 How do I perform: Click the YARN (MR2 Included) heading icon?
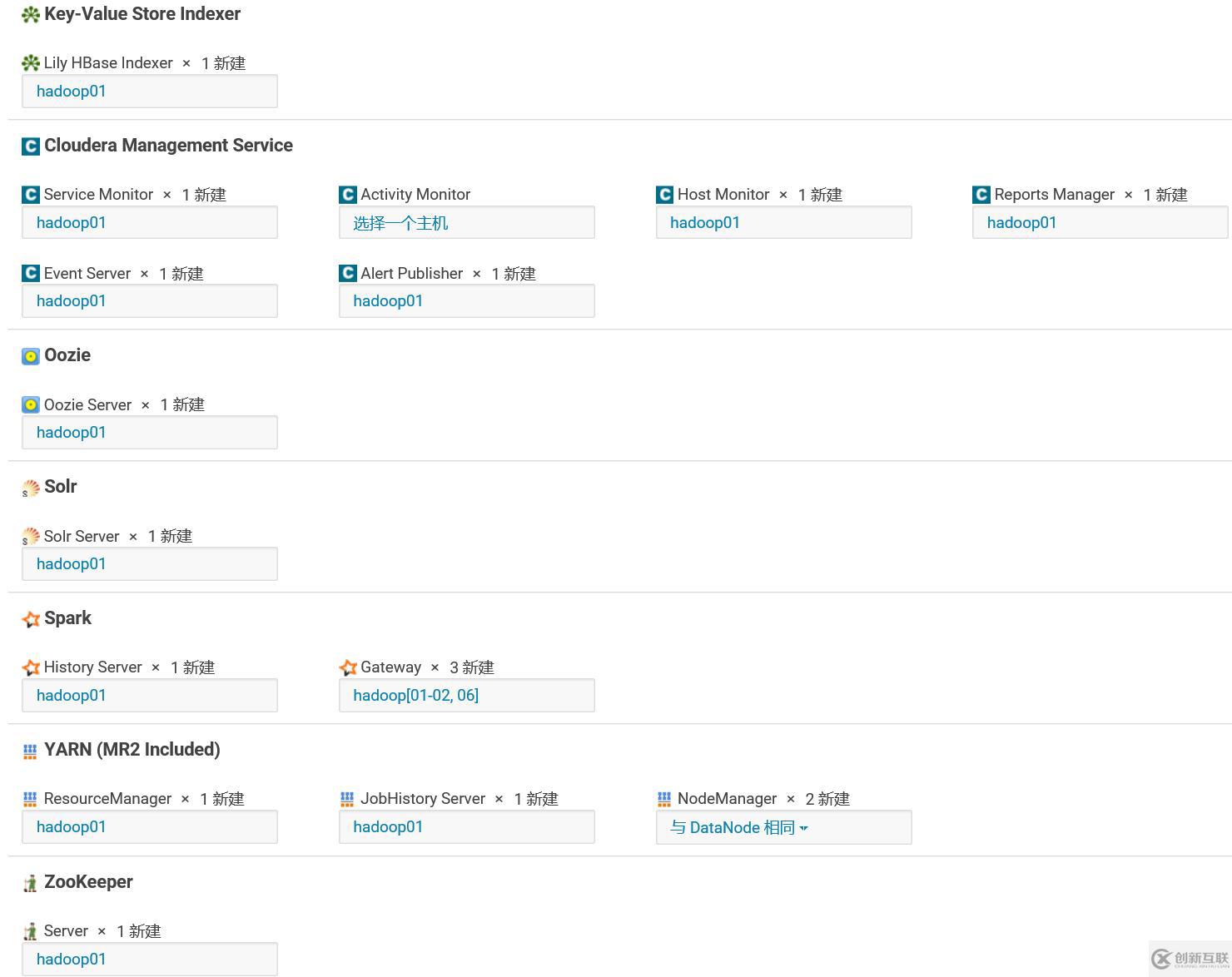coord(31,751)
